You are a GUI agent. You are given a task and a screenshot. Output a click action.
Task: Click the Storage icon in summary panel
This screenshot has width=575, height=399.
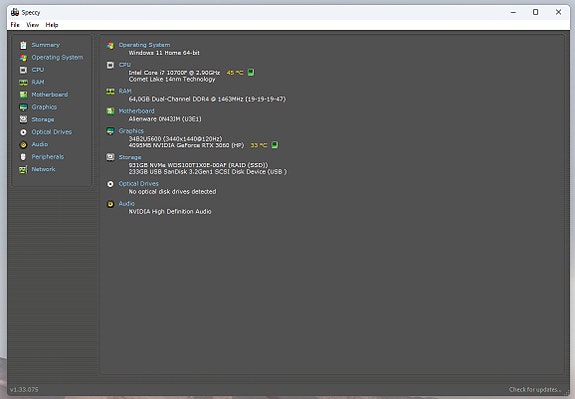click(110, 157)
